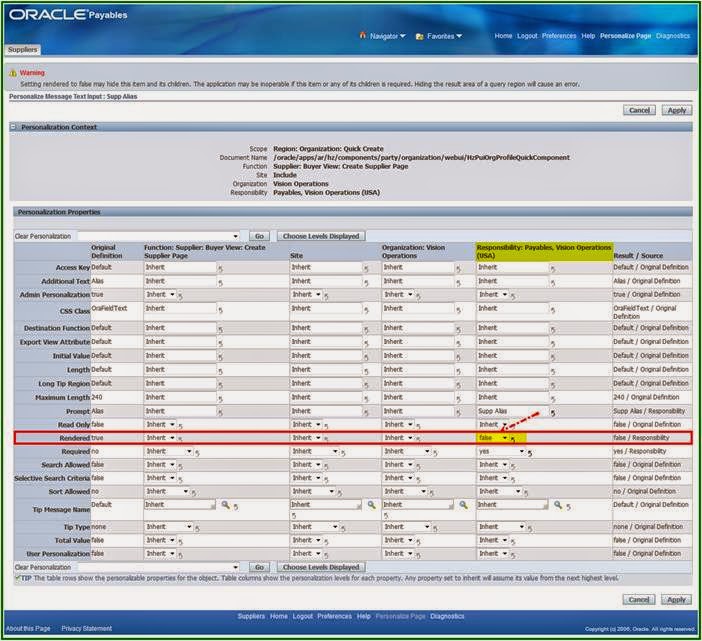Click the revert icon beside Organization-level Initial Value field
The image size is (702, 641).
click(458, 358)
